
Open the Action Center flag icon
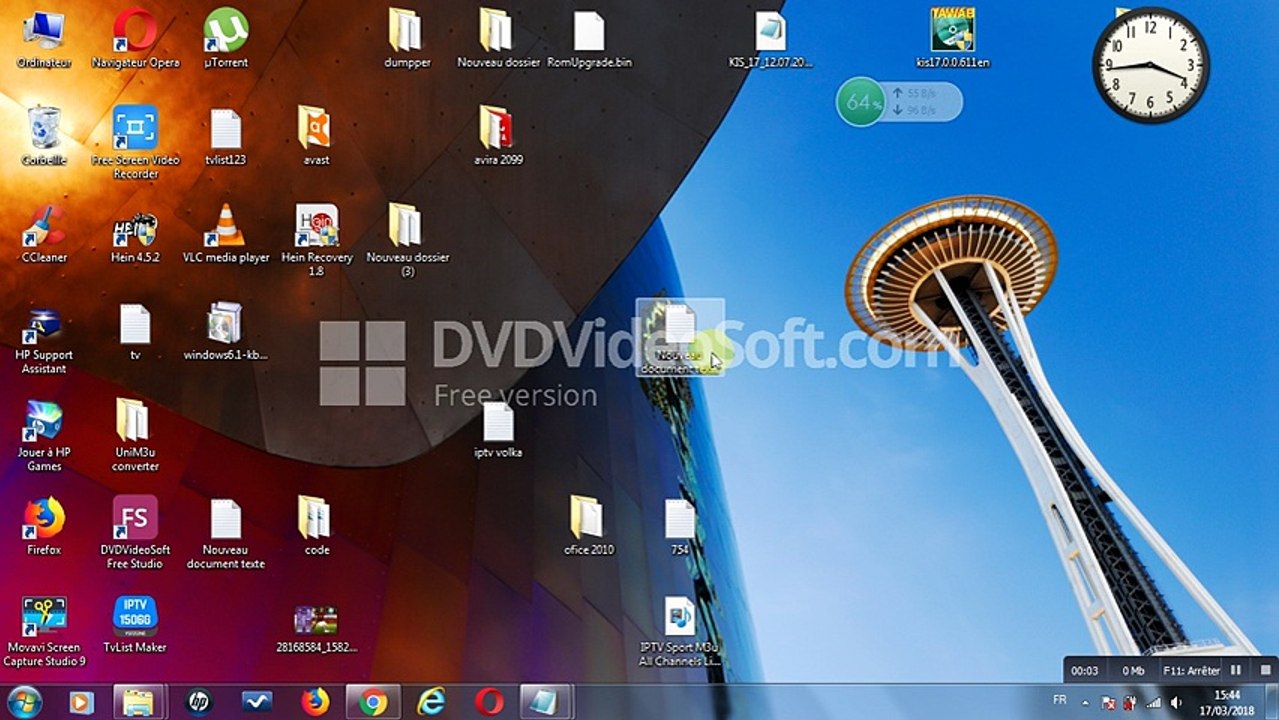pos(1108,703)
